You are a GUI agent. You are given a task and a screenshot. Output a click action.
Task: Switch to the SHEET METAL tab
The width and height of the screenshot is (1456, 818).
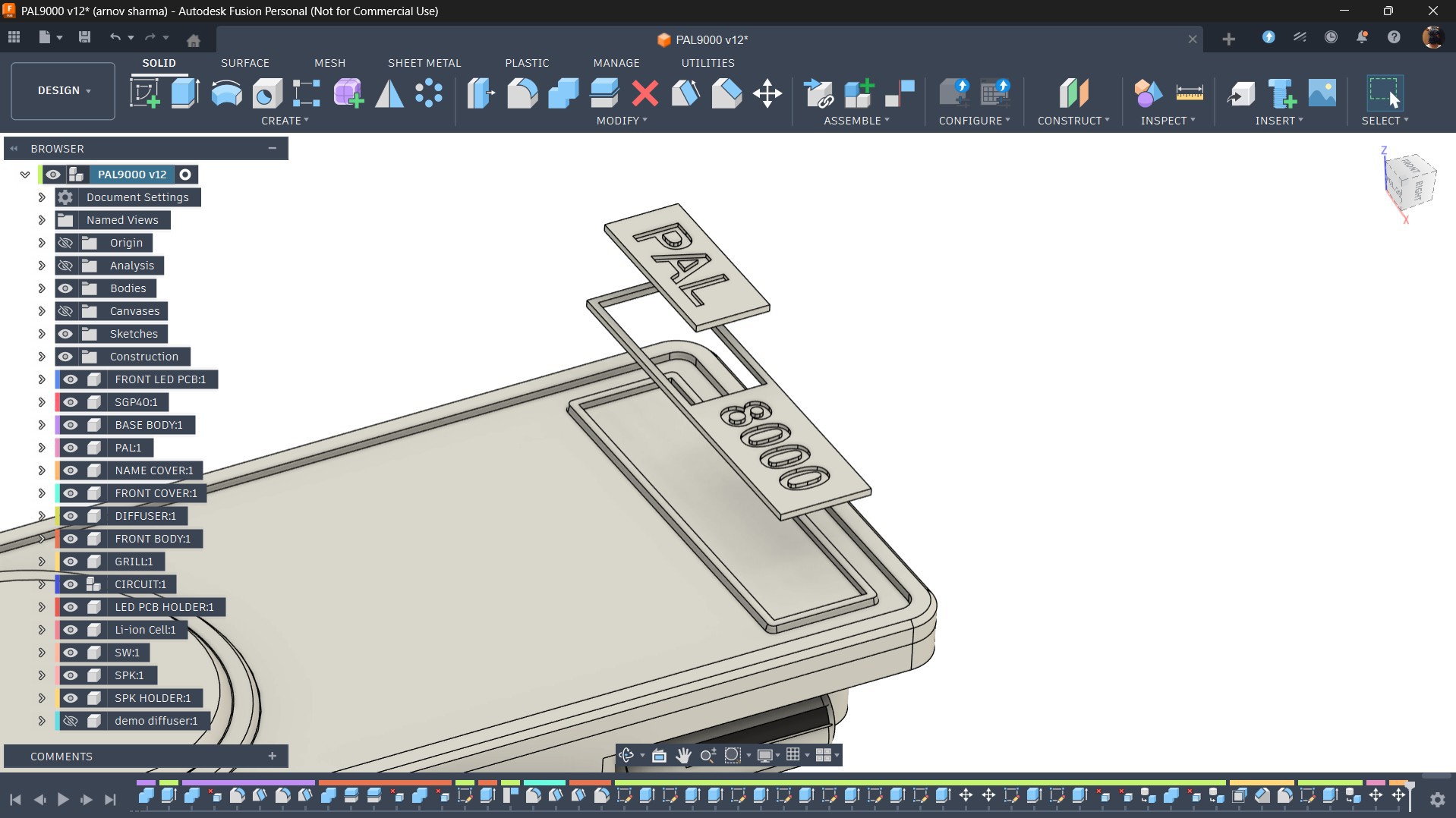point(424,63)
